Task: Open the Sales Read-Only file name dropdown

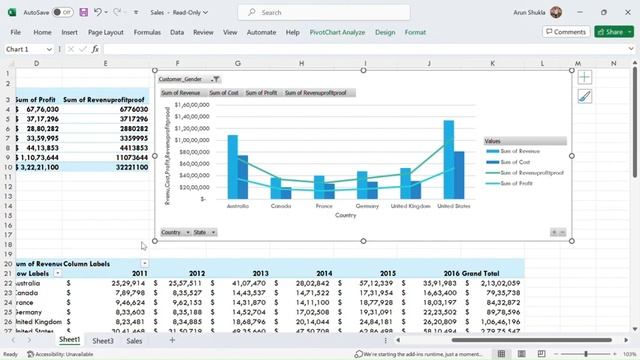Action: click(179, 12)
